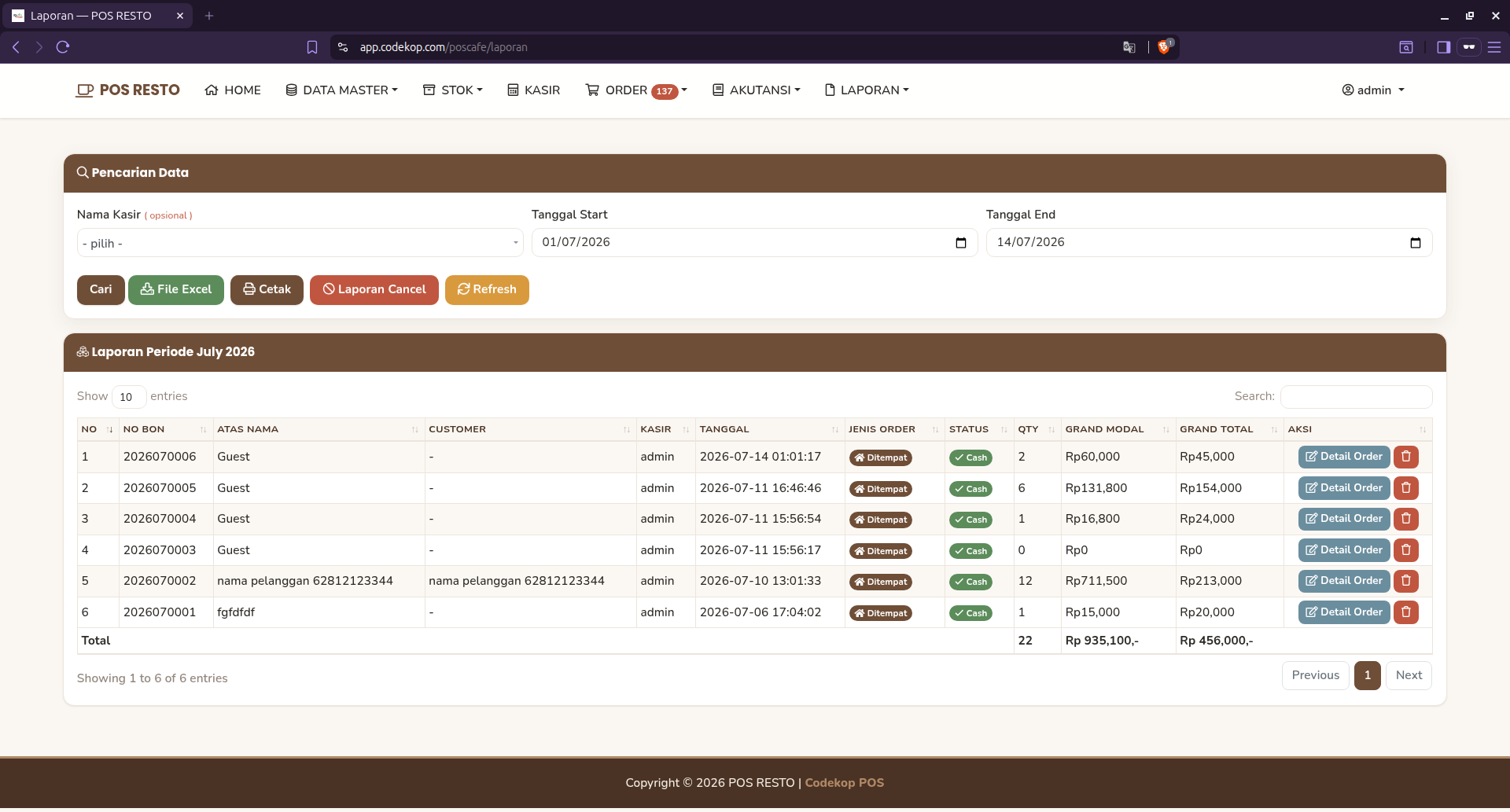
Task: Open the browser hamburger menu
Action: click(1494, 47)
